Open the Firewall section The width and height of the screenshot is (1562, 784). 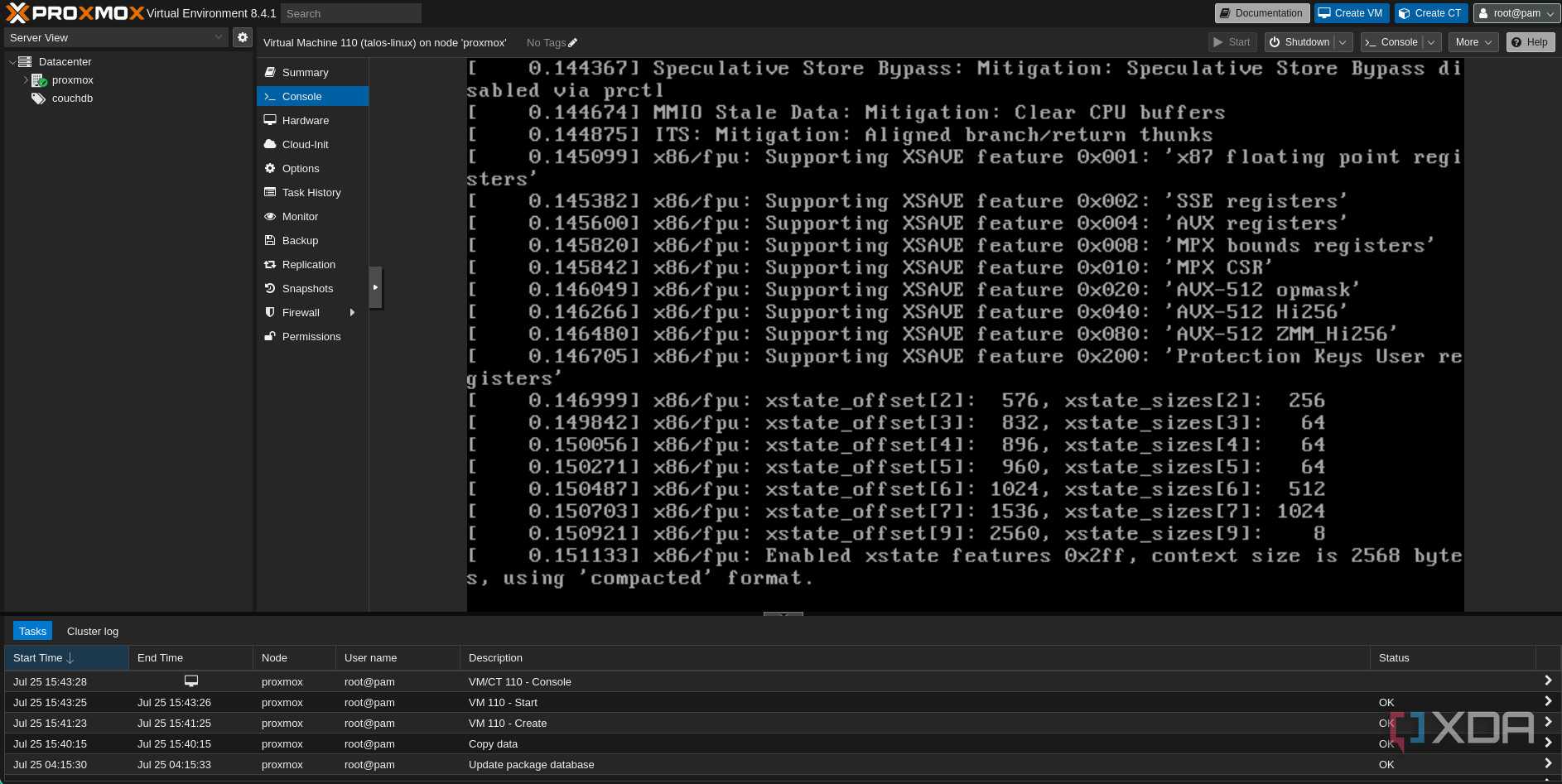pos(312,313)
